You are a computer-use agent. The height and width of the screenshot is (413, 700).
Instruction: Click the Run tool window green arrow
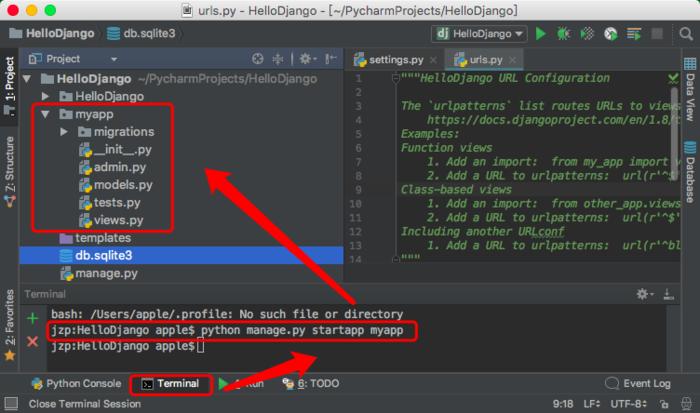[x=224, y=384]
